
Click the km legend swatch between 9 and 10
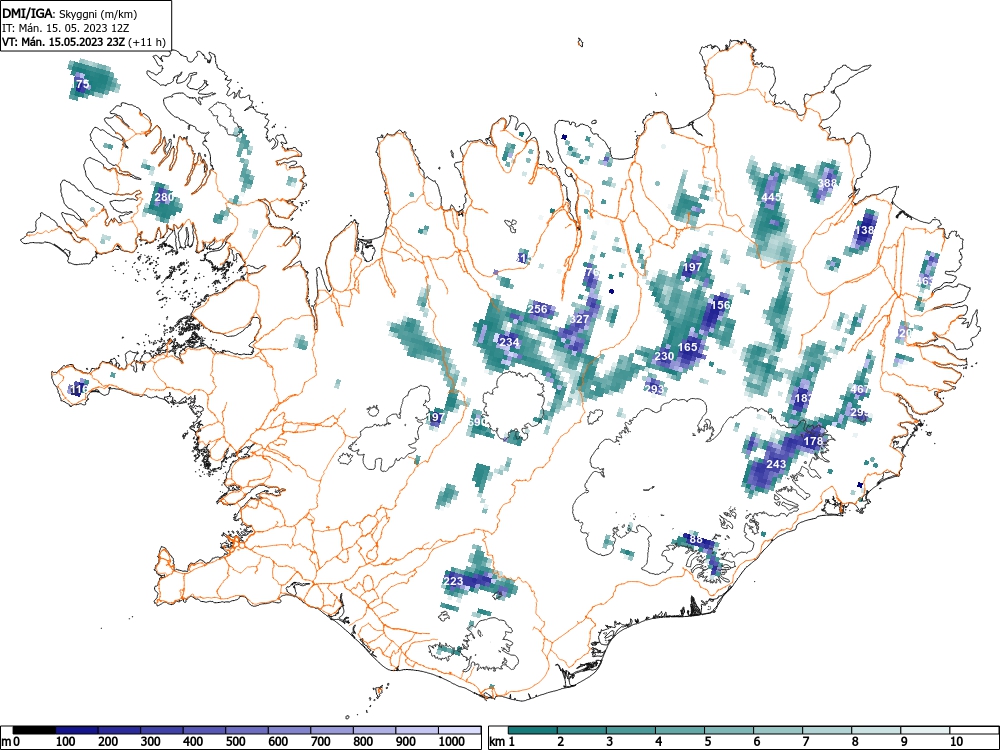point(925,730)
